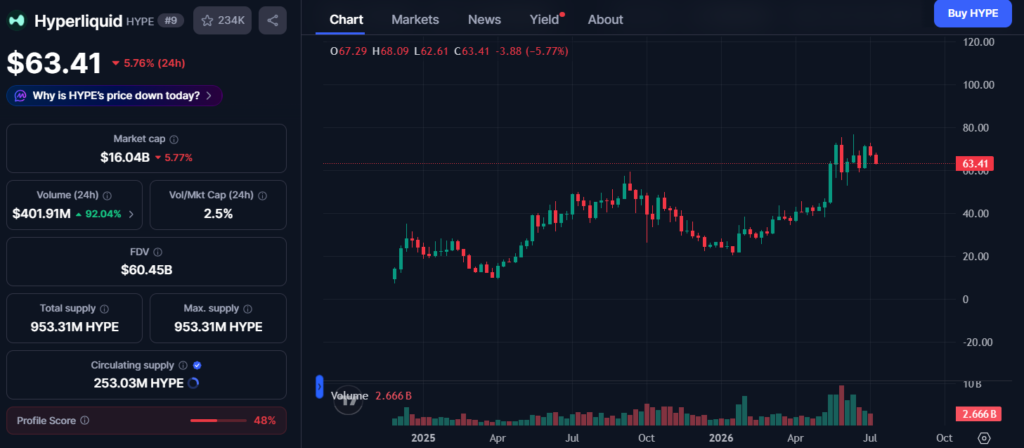Switch to the Markets tab
This screenshot has width=1024, height=448.
pos(415,20)
